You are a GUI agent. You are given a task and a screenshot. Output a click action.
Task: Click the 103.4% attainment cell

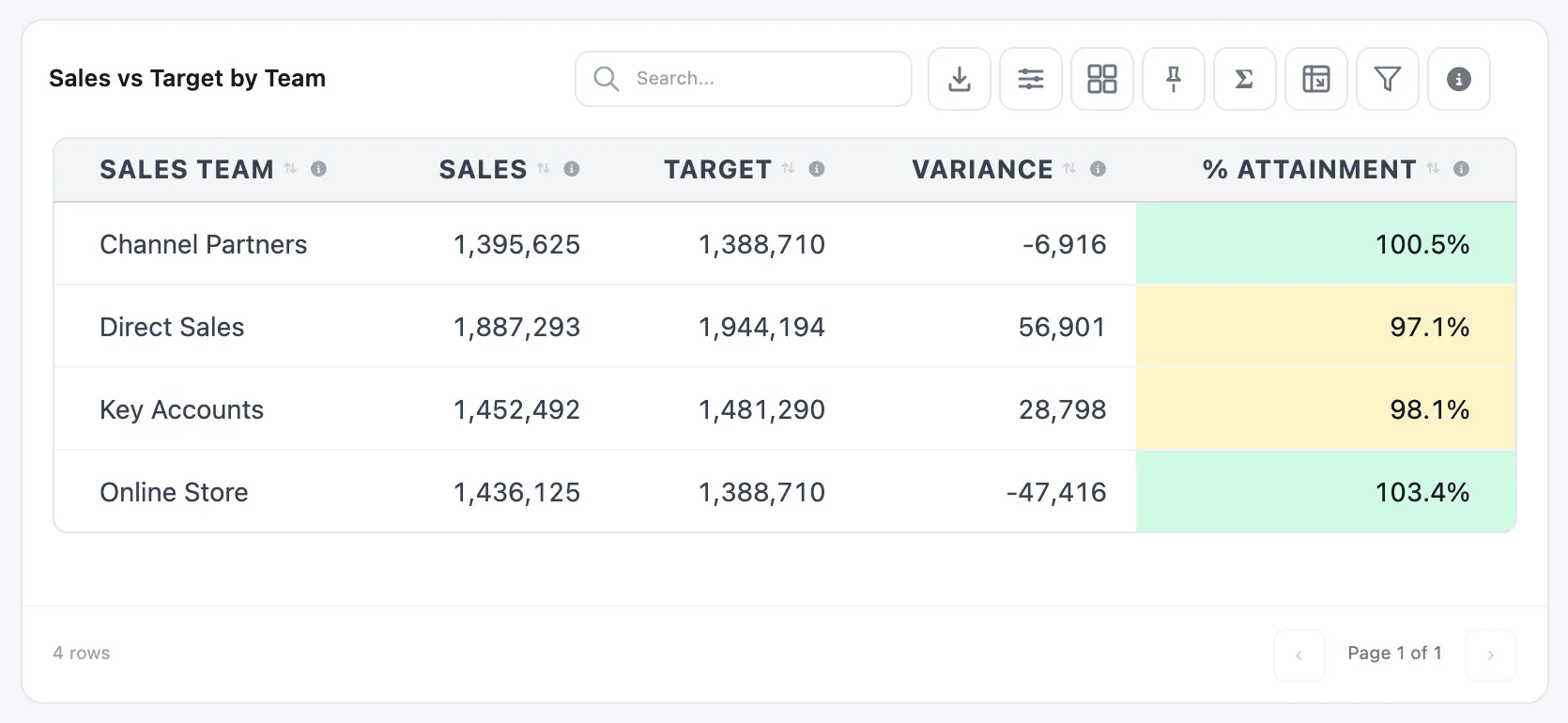(x=1326, y=492)
